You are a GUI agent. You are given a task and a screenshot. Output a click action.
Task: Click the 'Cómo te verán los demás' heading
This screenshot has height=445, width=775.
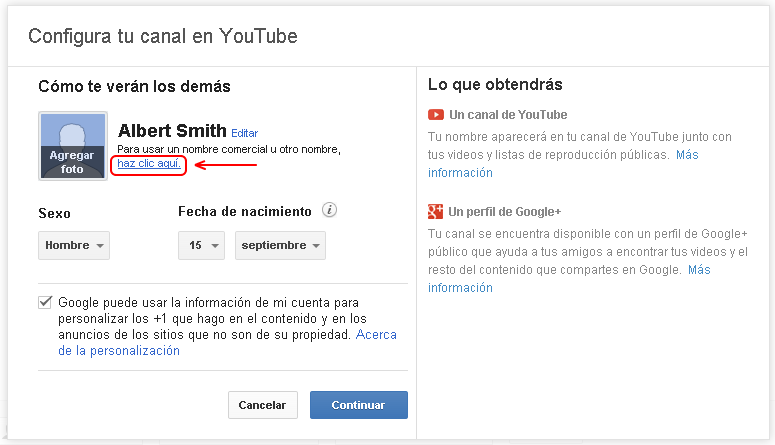coord(134,87)
